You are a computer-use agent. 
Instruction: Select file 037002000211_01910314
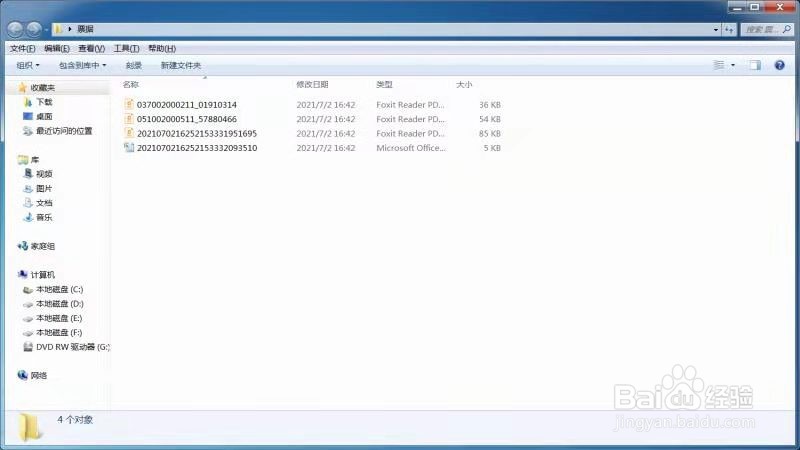187,105
